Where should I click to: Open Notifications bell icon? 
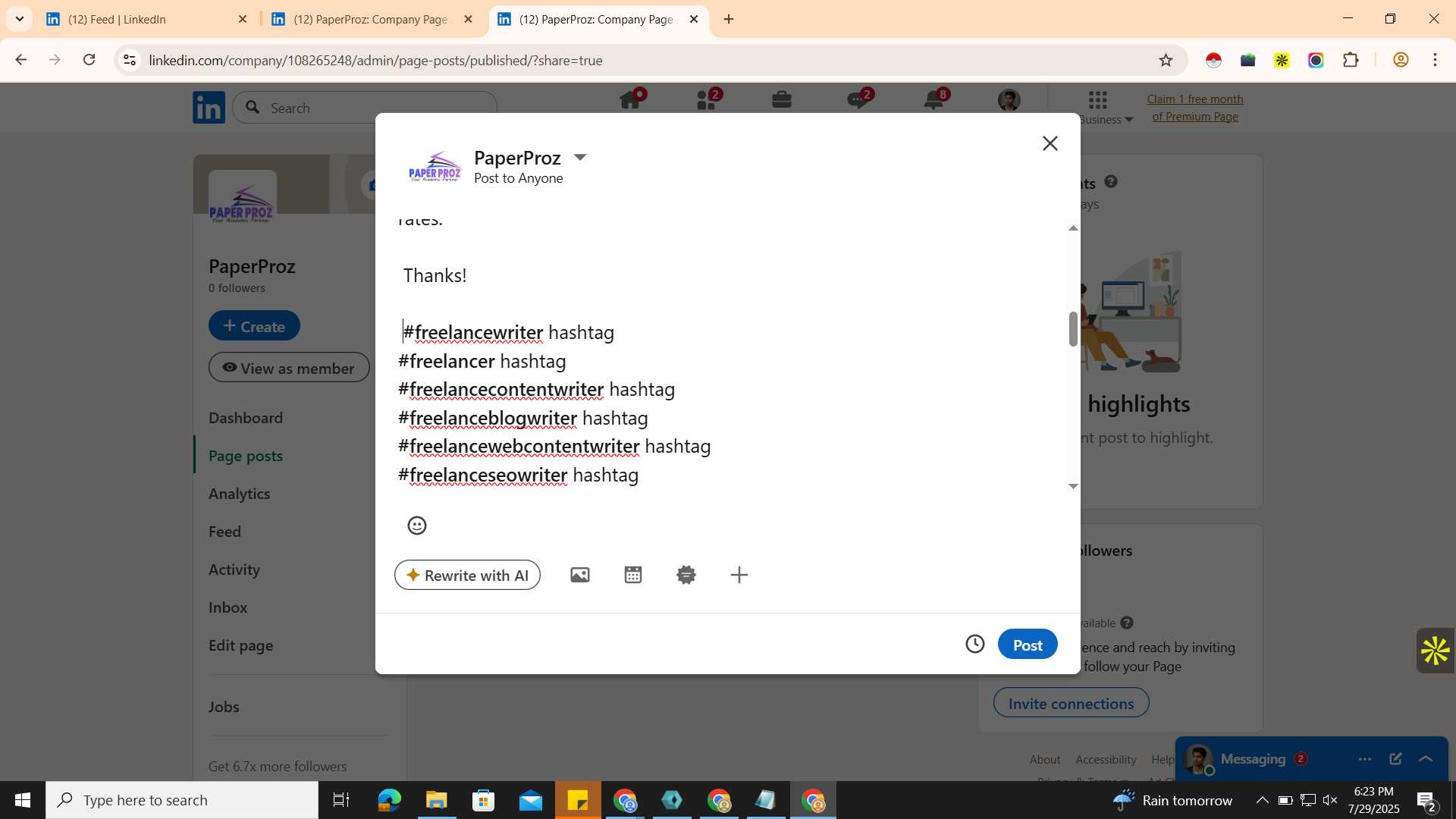click(x=934, y=100)
